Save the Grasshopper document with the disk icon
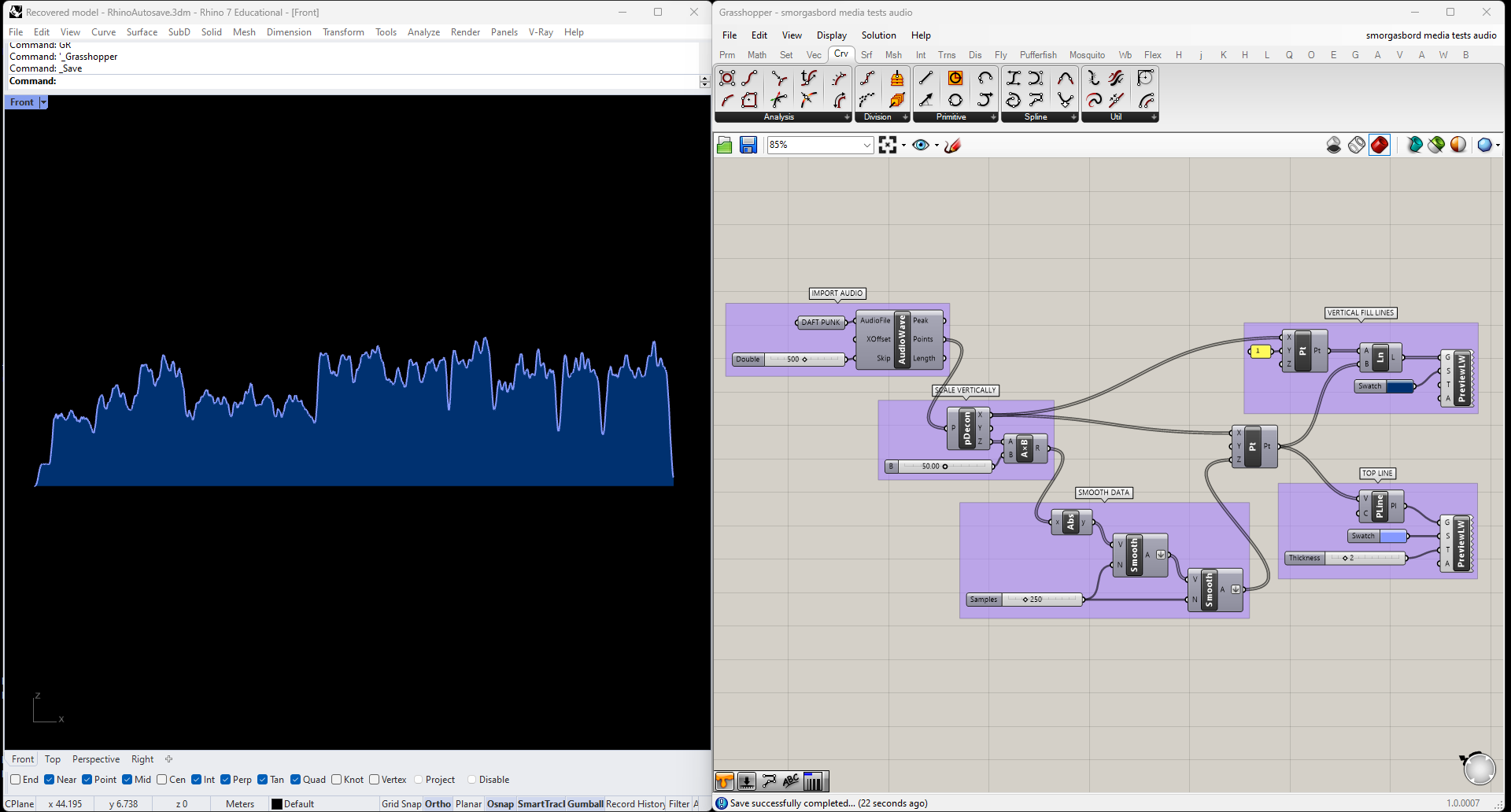Image resolution: width=1511 pixels, height=812 pixels. (x=748, y=145)
